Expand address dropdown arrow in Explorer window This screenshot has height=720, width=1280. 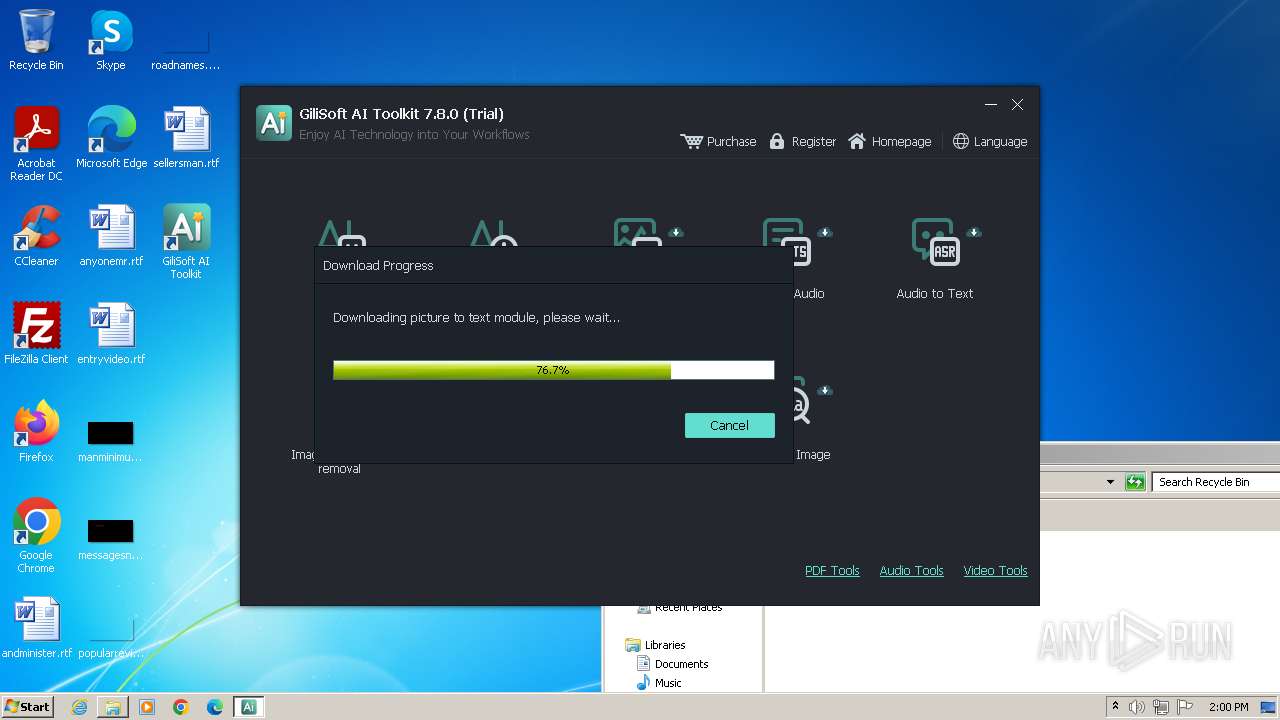click(1110, 482)
